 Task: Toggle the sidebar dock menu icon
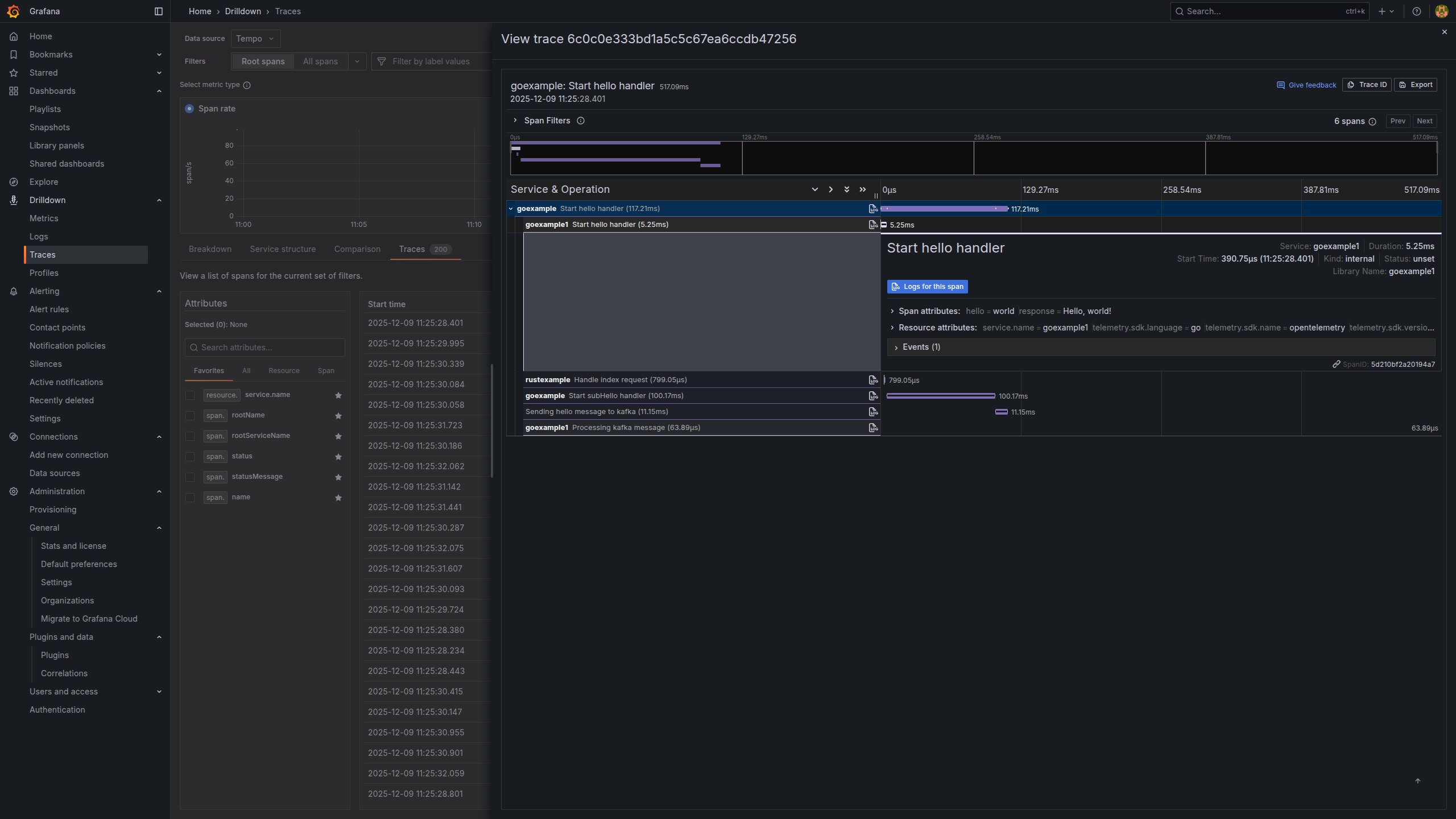(159, 11)
